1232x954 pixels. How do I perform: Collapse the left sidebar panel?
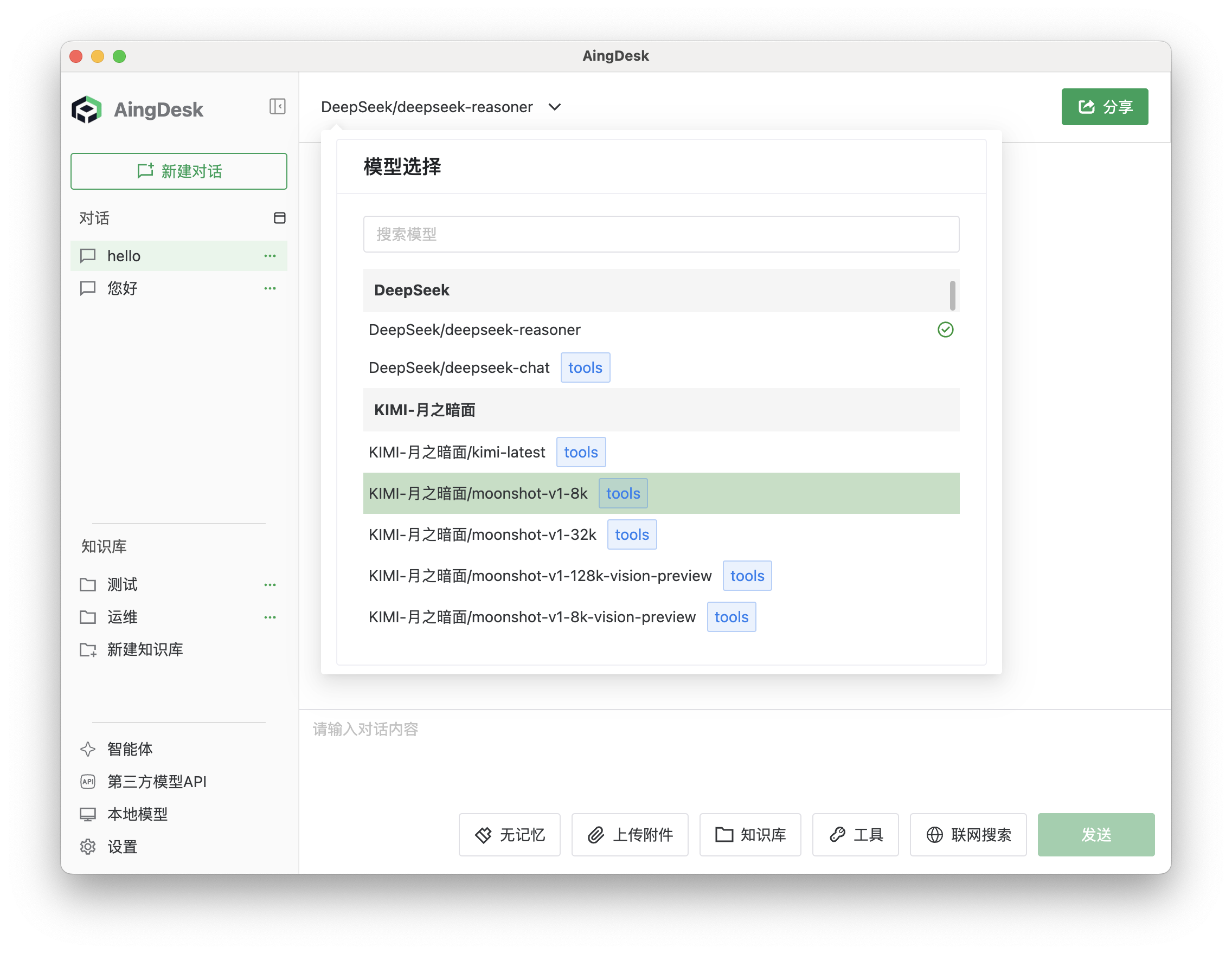click(x=277, y=107)
